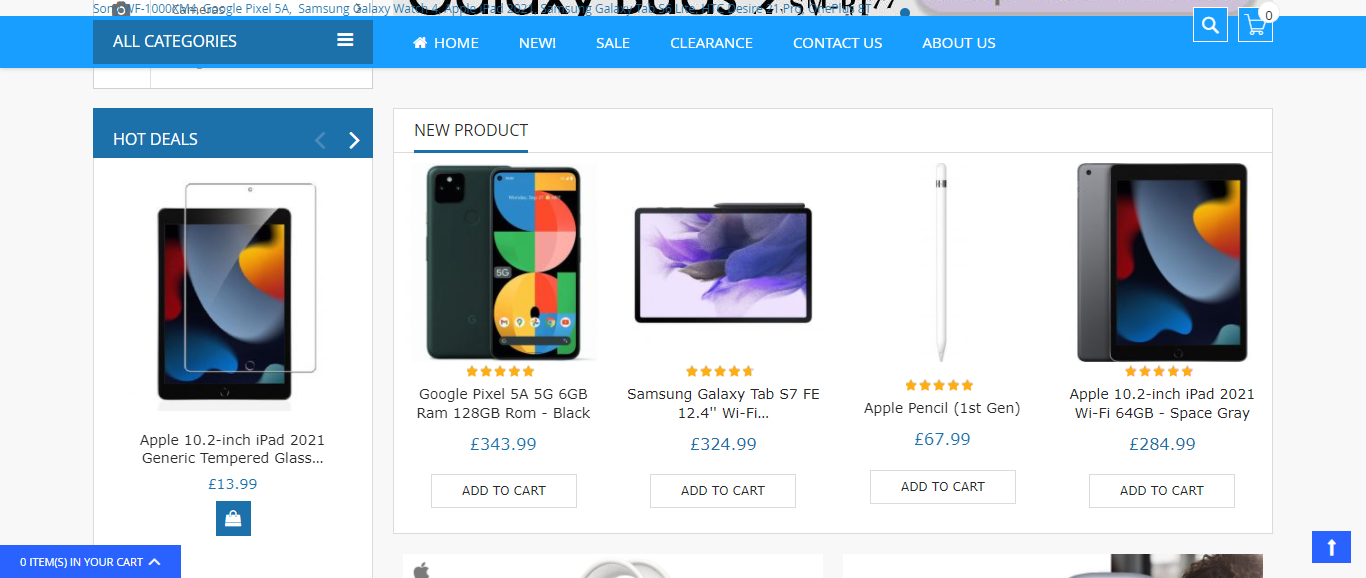Click the shopping bag icon under Hot Deals
The width and height of the screenshot is (1366, 578).
pos(233,518)
